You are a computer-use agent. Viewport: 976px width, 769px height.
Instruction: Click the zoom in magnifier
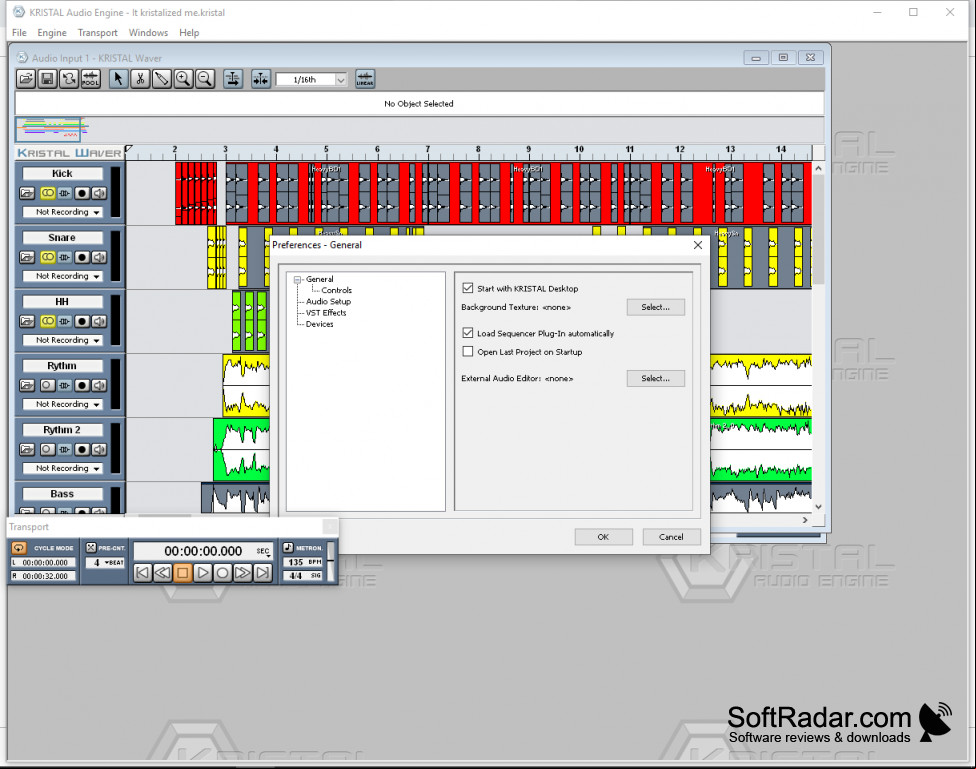coord(183,79)
